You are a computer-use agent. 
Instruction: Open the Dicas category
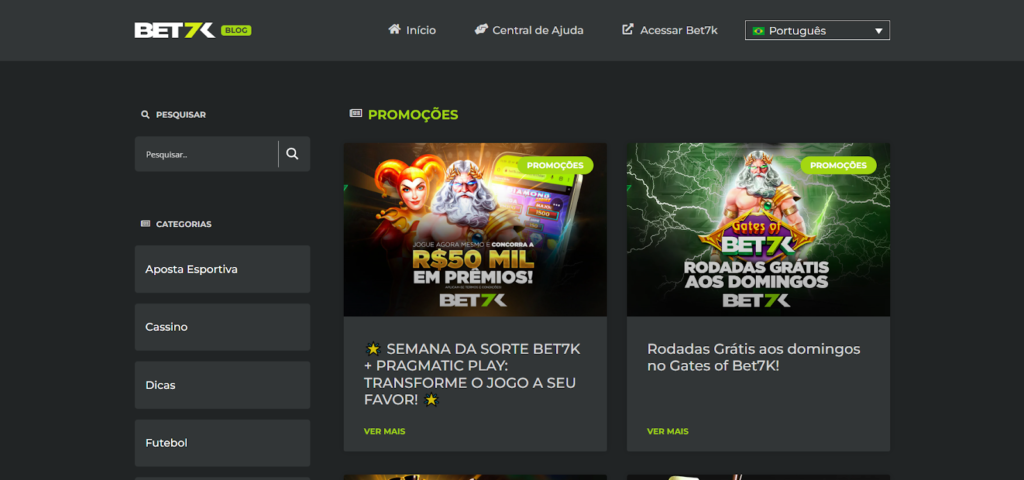pyautogui.click(x=222, y=385)
